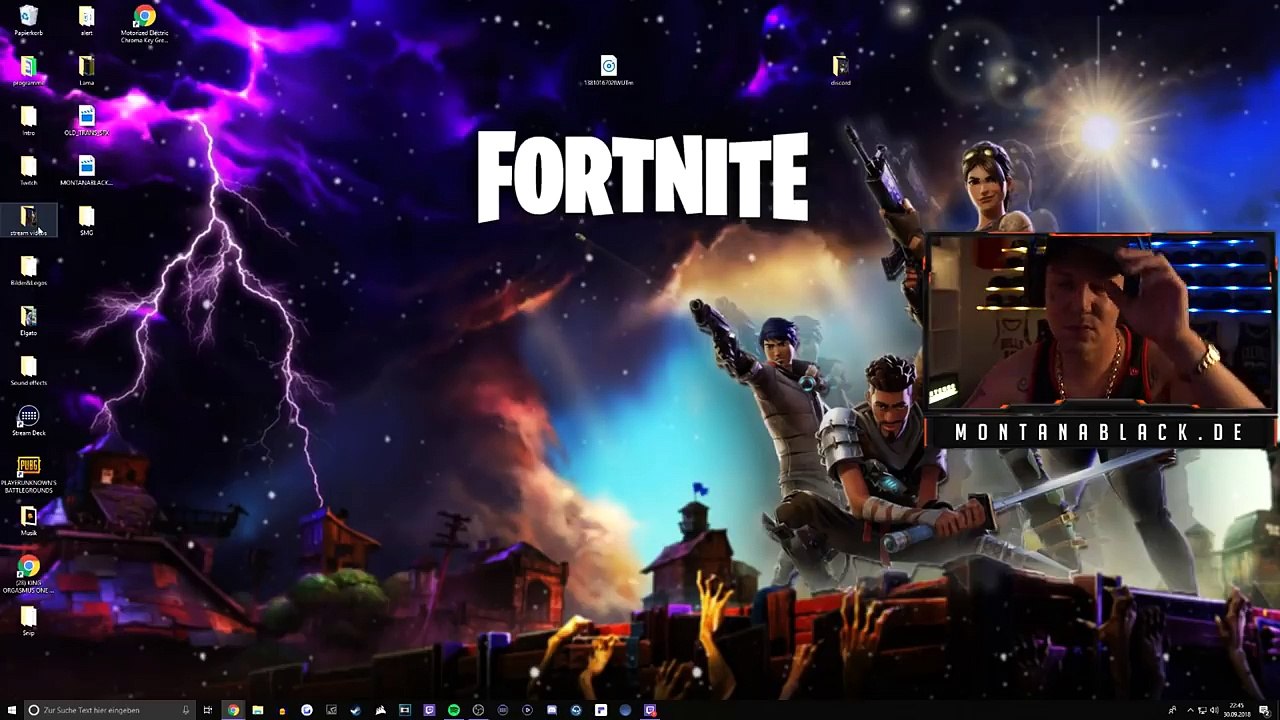
Task: Select the Musik folder icon
Action: [x=28, y=521]
